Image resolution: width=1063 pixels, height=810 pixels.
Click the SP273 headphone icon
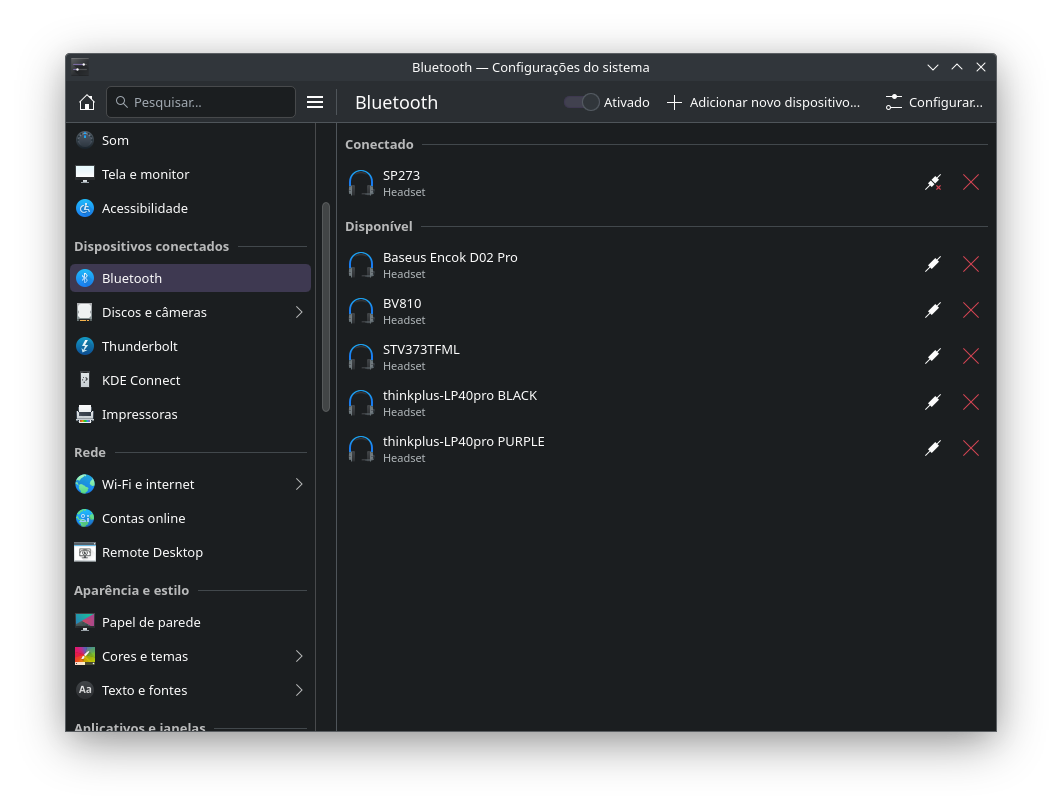[x=361, y=183]
